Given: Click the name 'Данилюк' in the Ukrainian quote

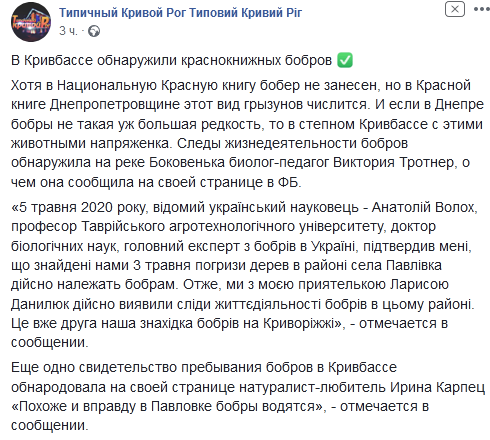Looking at the screenshot, I should (x=40, y=304).
